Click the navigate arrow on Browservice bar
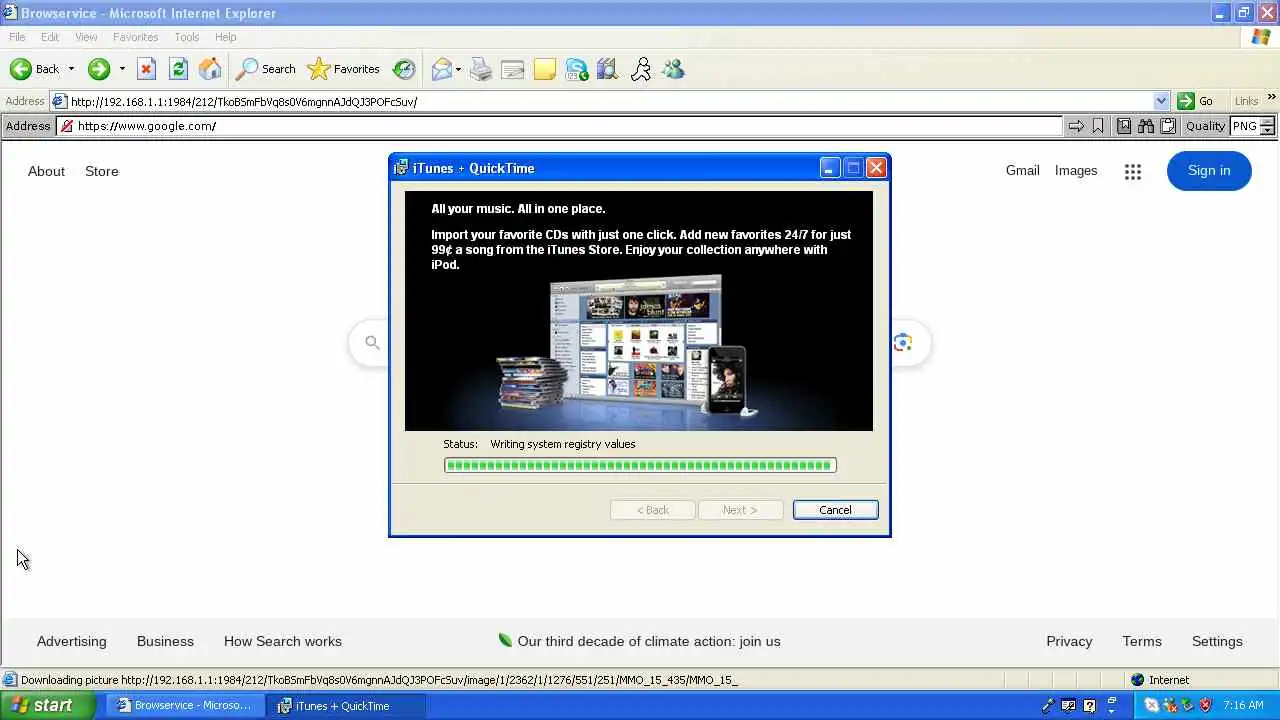The image size is (1280, 720). (x=1076, y=126)
